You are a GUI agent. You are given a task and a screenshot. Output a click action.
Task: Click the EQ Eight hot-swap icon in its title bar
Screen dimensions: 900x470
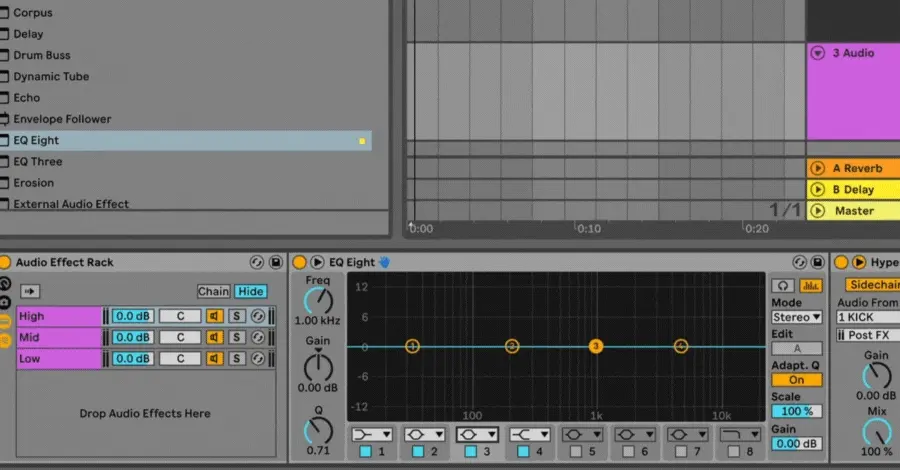point(799,262)
